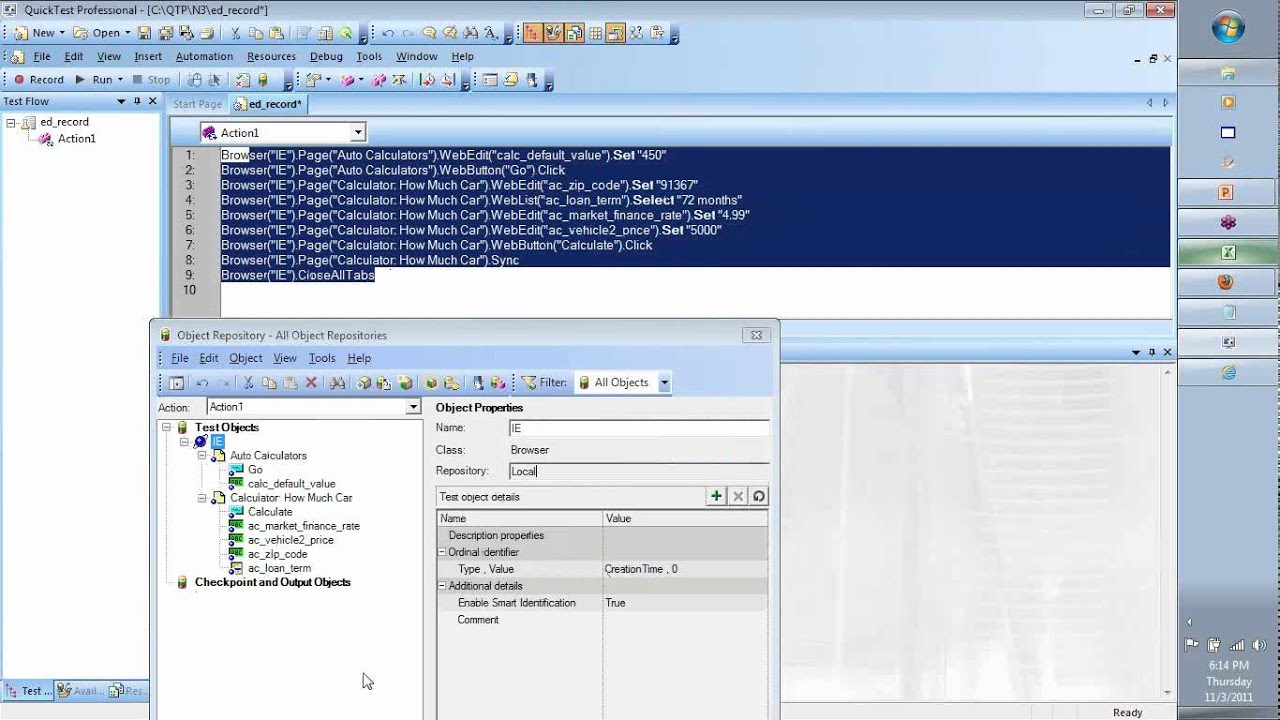
Task: Click the green plus add-property icon
Action: coord(716,496)
